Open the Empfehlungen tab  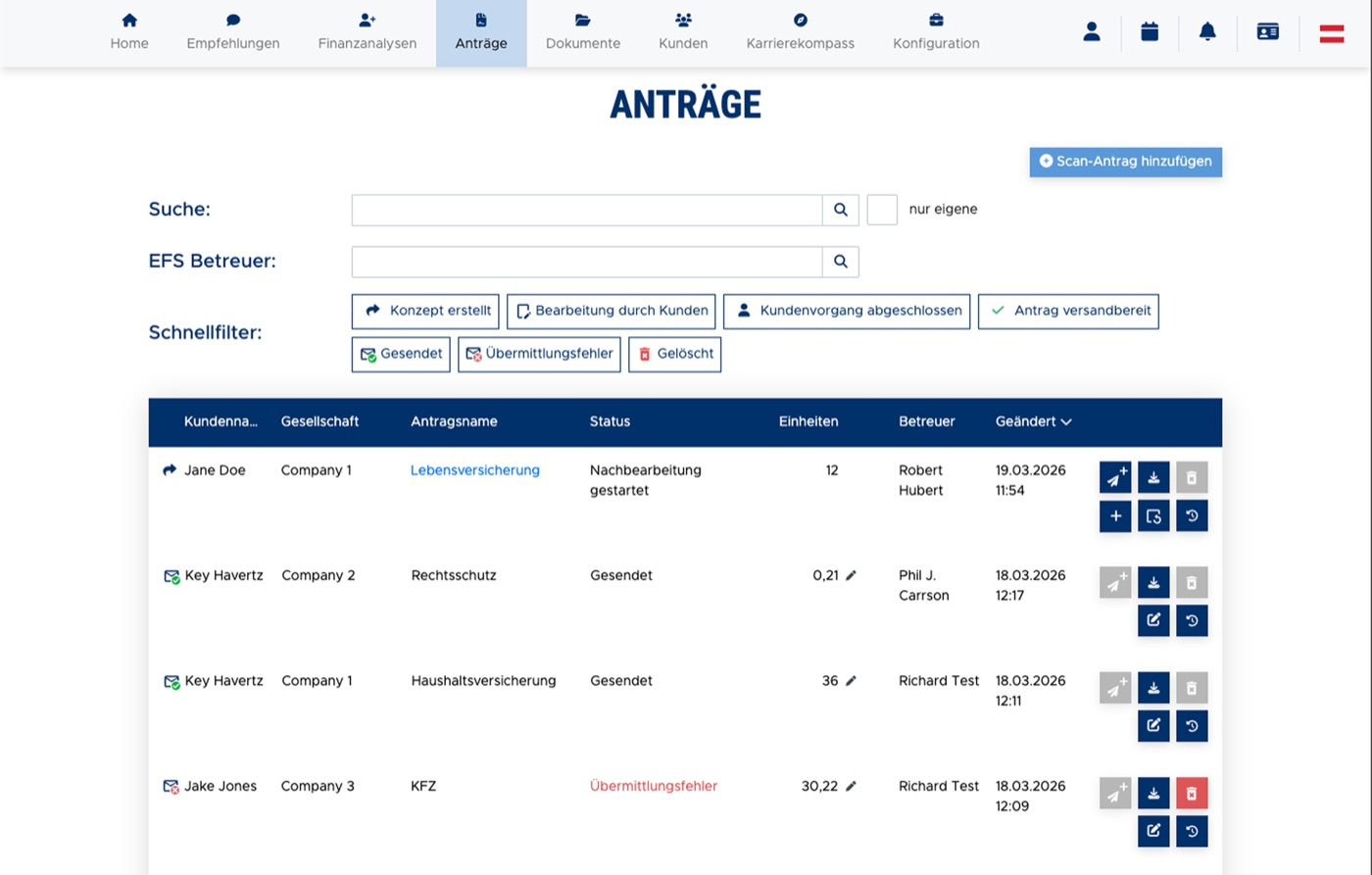(x=233, y=33)
